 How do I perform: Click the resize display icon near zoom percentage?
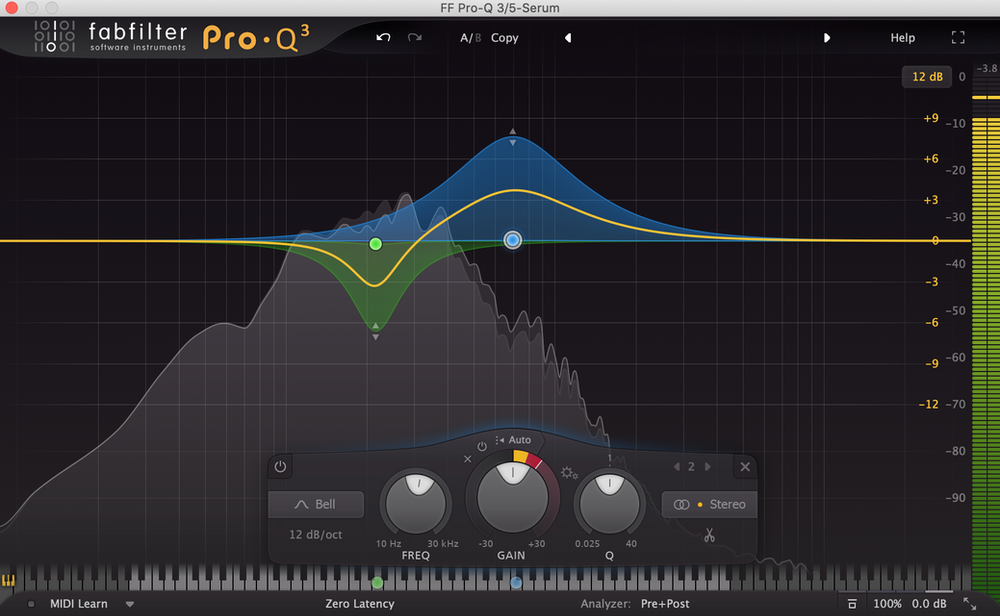tap(851, 603)
